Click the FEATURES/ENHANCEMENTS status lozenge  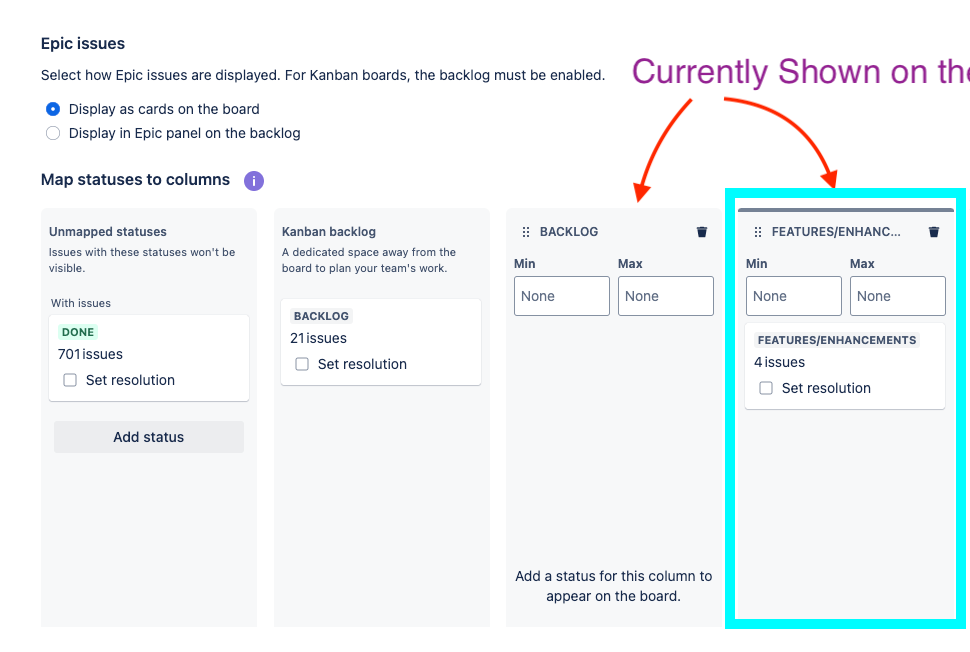pos(836,340)
